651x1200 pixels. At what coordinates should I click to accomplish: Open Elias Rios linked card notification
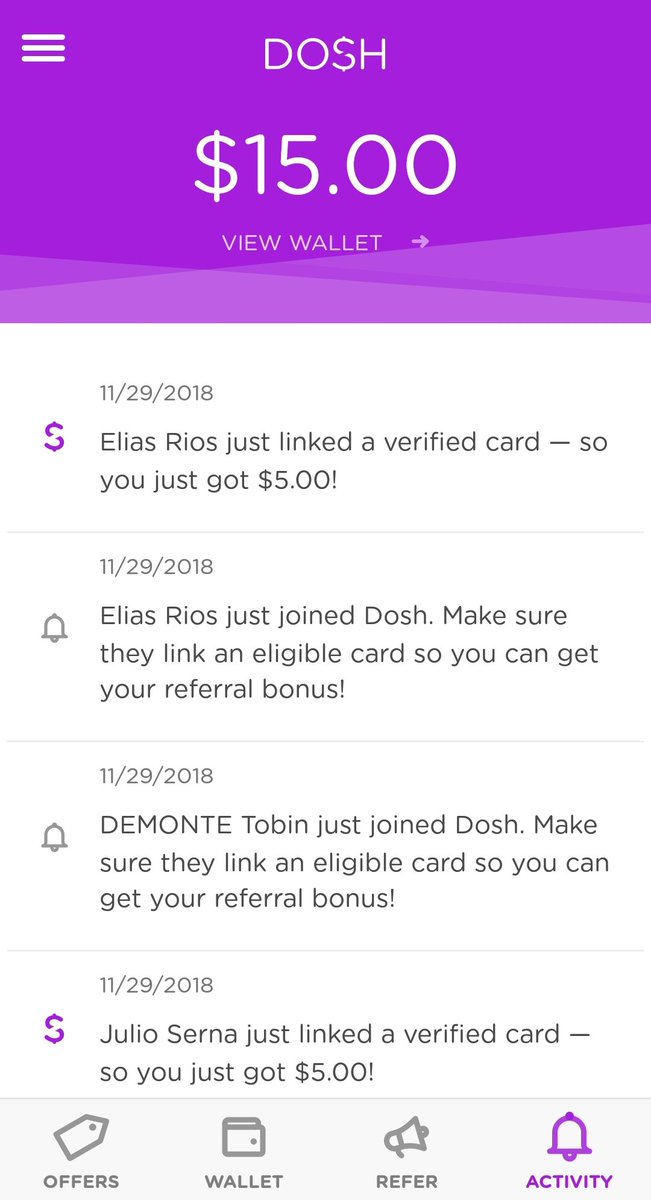coord(353,460)
